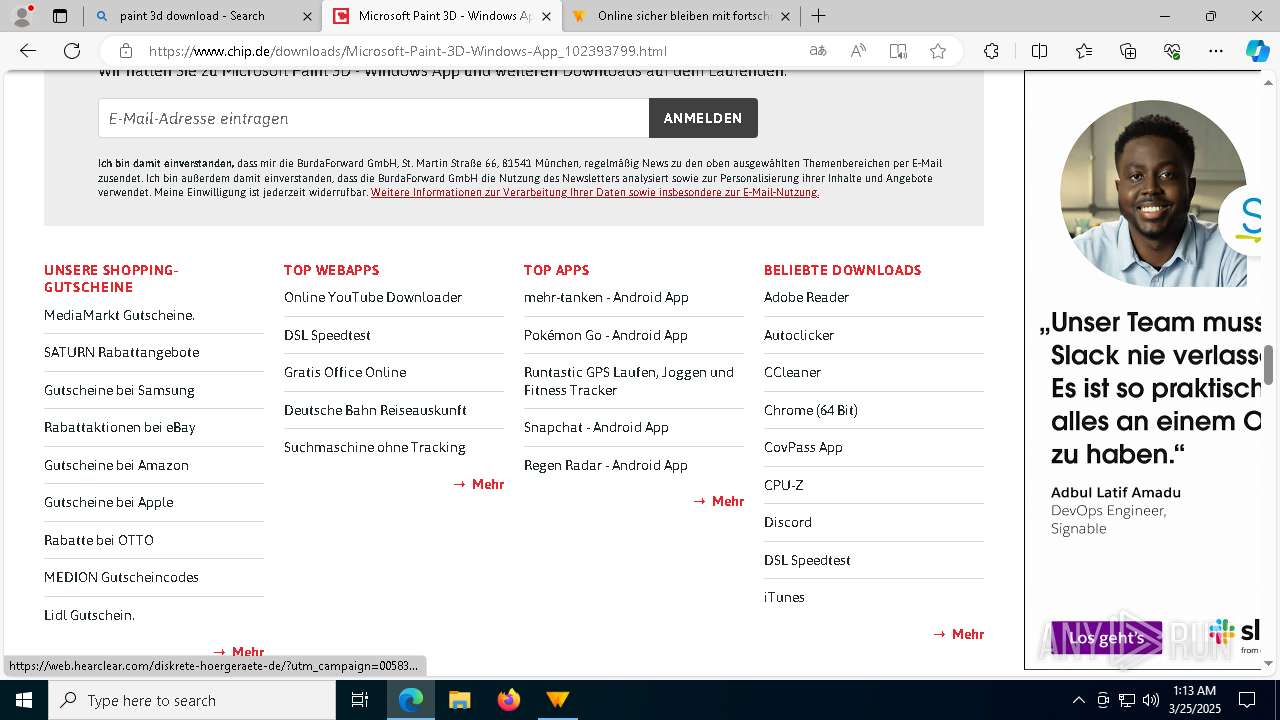Open Gutscheine bei Samsung link
This screenshot has width=1280, height=720.
coord(119,390)
